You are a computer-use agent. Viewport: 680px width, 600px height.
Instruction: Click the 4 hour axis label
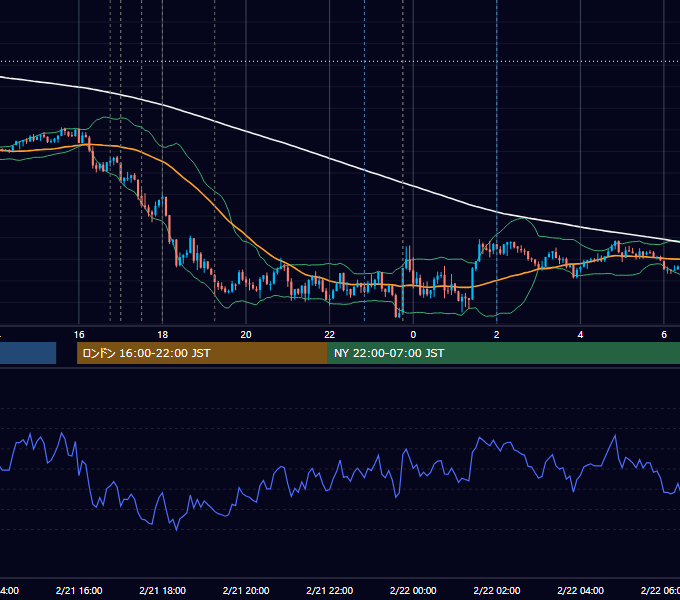coord(580,335)
